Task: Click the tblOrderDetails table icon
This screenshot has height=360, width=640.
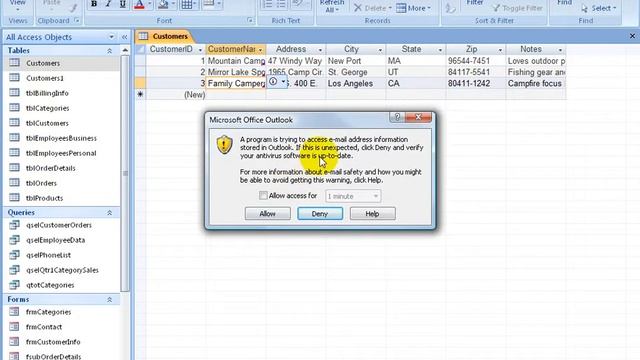Action: pos(14,168)
